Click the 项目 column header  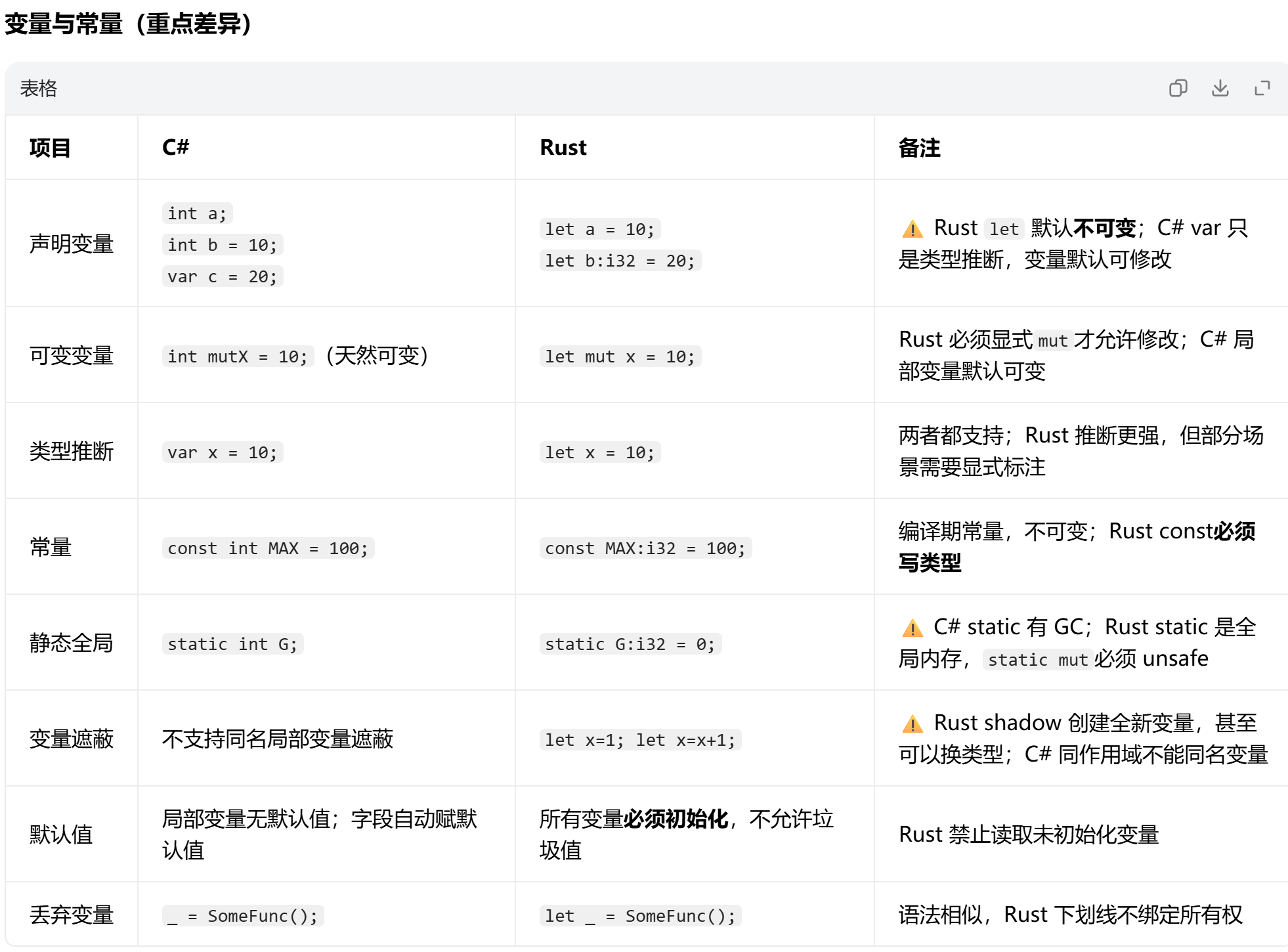point(50,148)
